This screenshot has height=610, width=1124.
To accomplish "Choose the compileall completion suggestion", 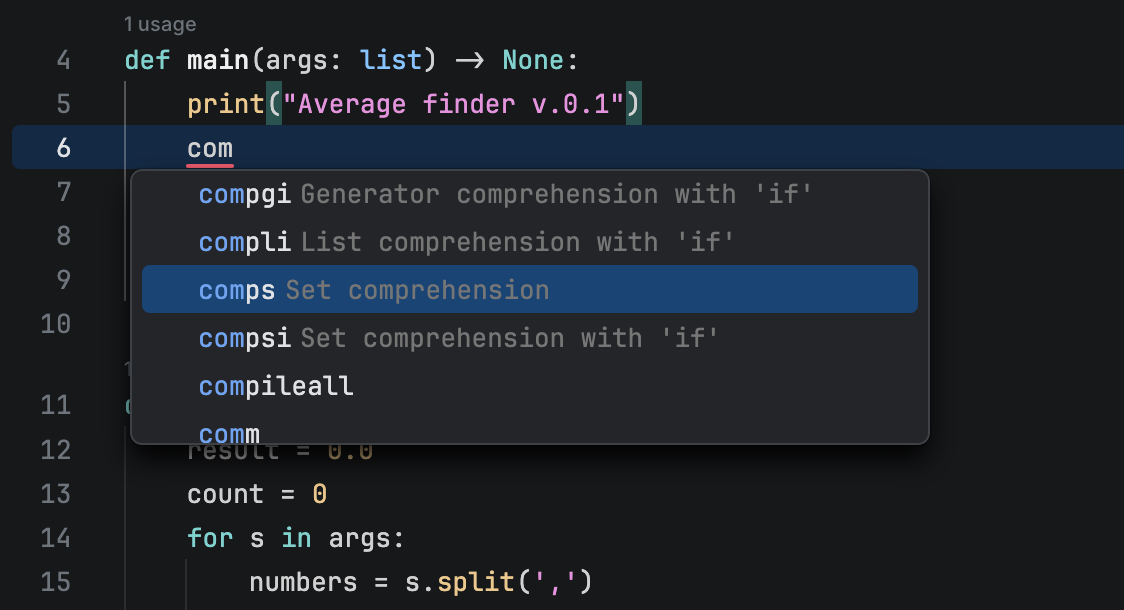I will 276,386.
